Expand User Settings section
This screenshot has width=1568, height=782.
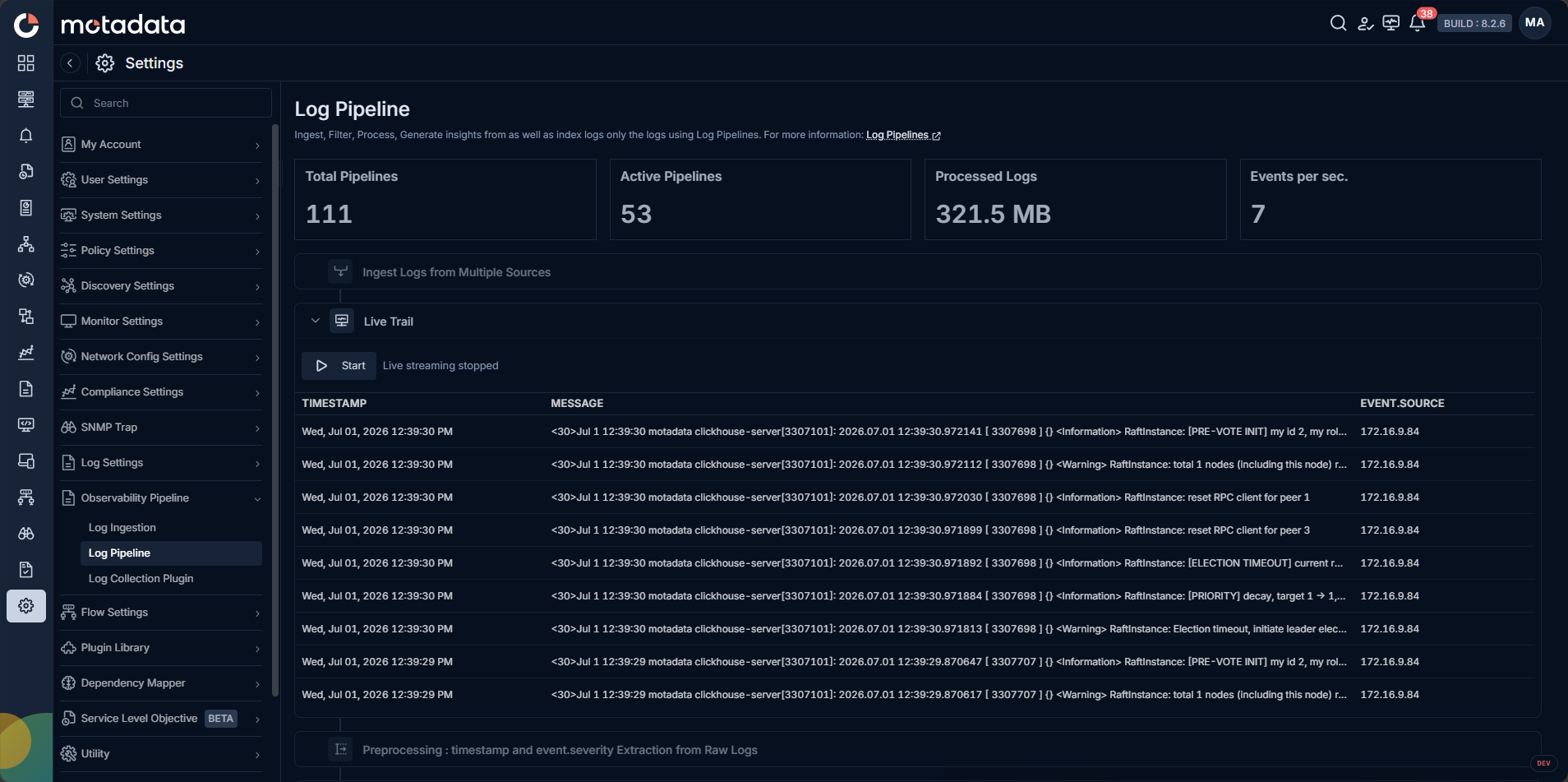[x=161, y=180]
